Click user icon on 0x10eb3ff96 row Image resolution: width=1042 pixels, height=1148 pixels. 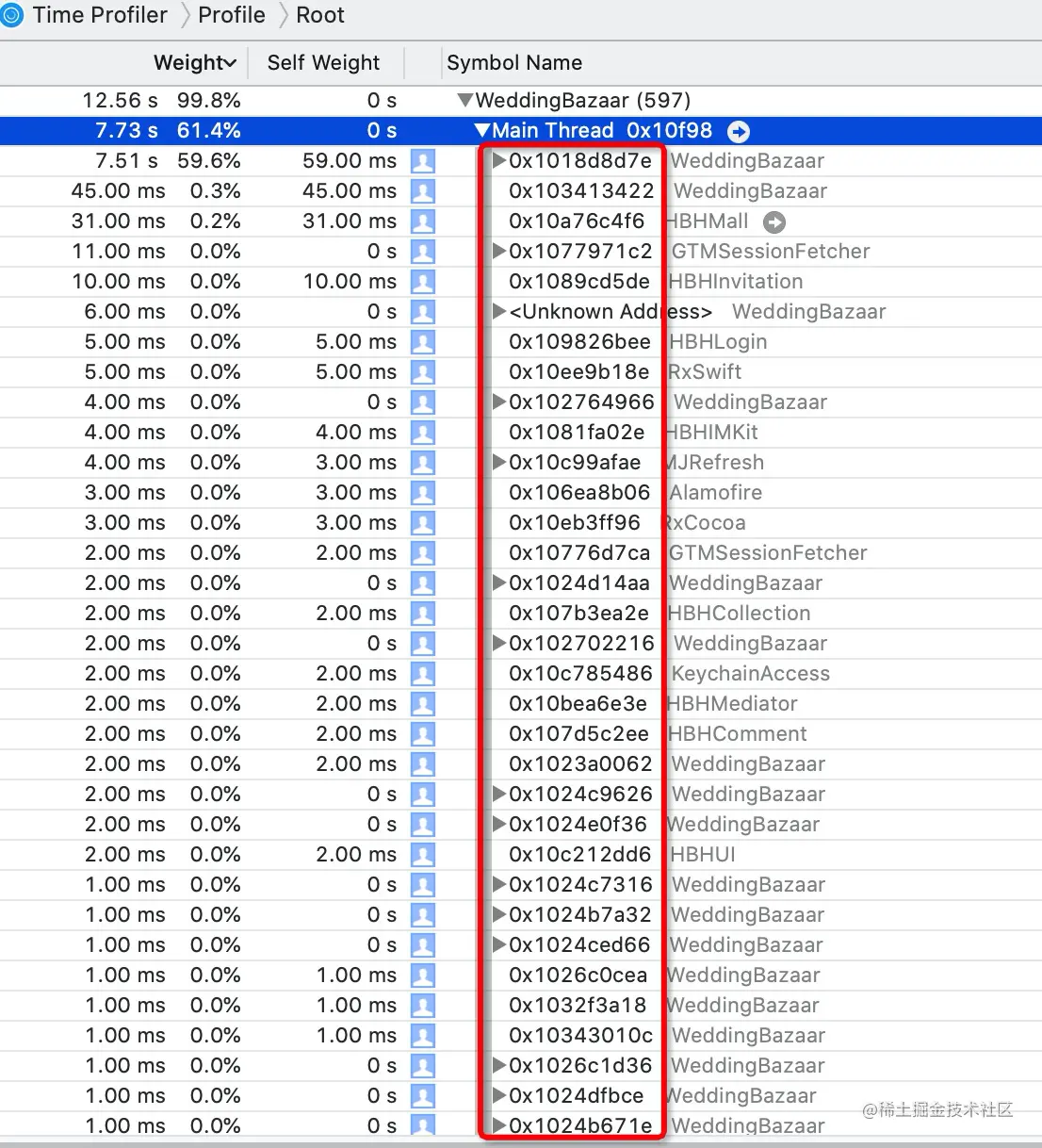(424, 523)
